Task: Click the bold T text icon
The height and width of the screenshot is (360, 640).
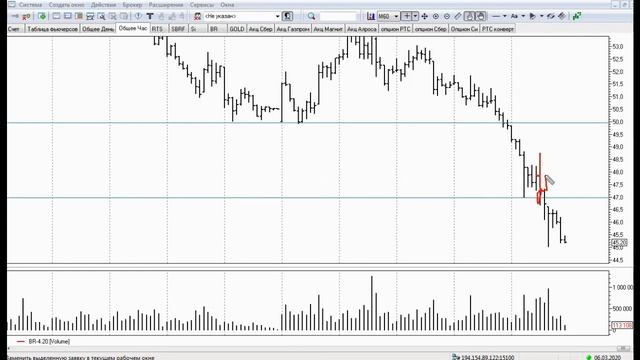Action: point(150,16)
